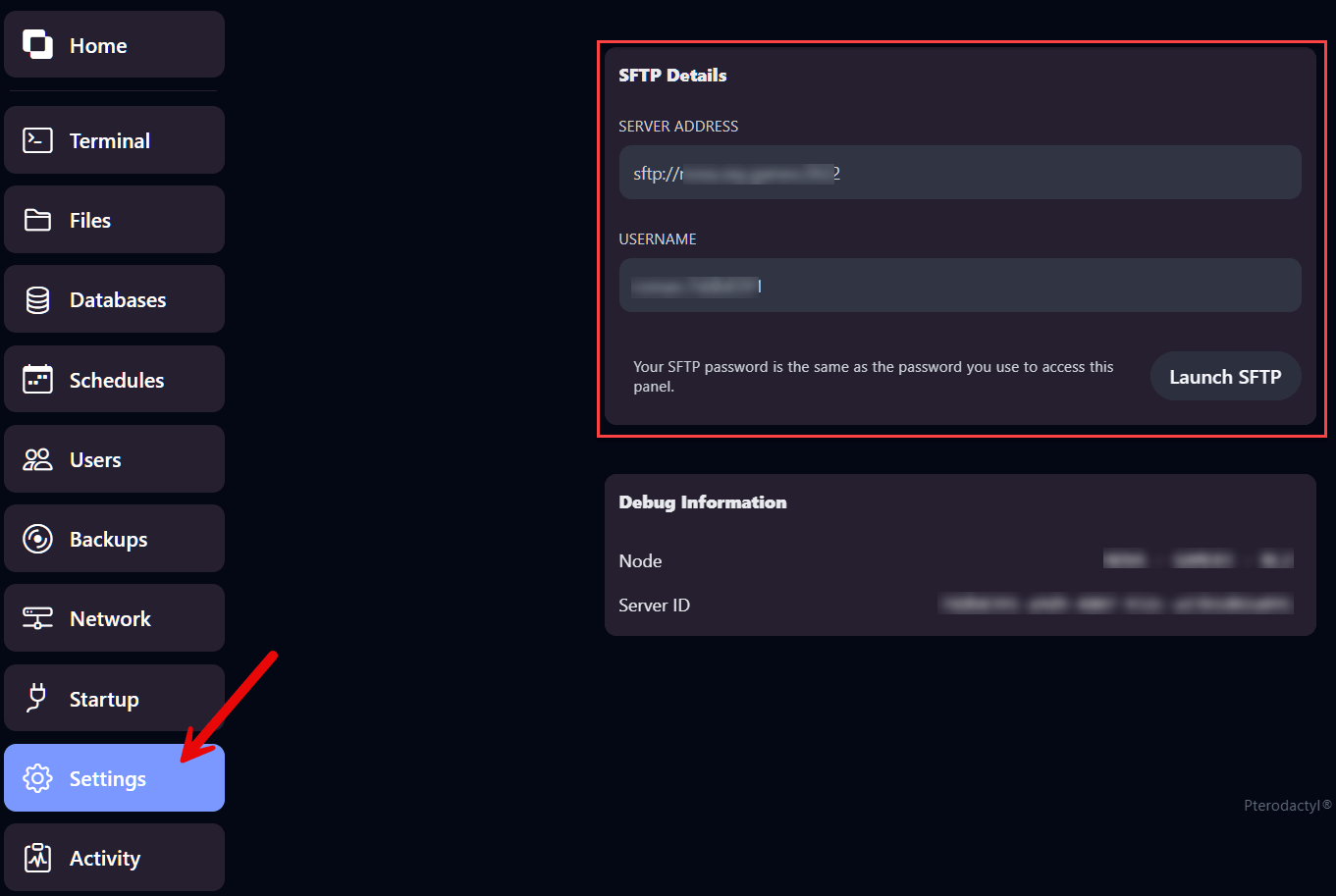This screenshot has width=1336, height=896.
Task: Select the Startup plug icon
Action: coord(37,698)
